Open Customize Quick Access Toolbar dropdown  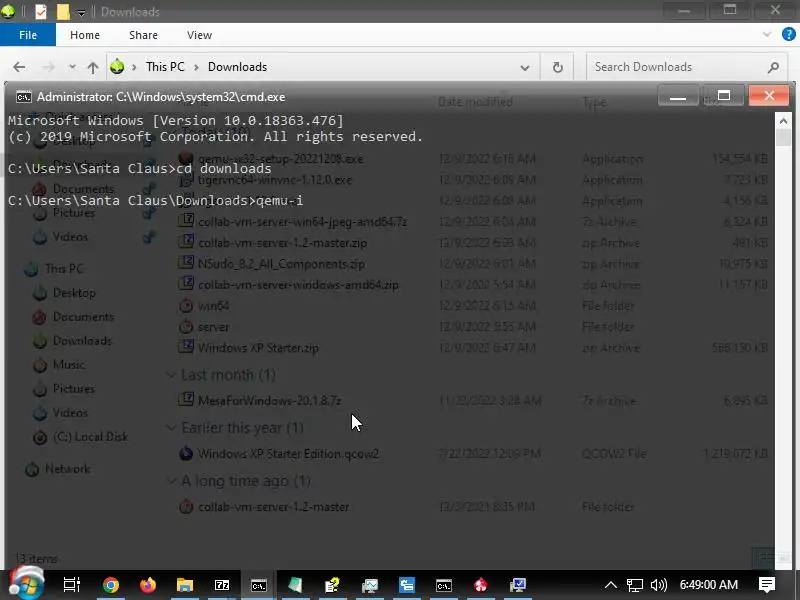click(x=81, y=12)
